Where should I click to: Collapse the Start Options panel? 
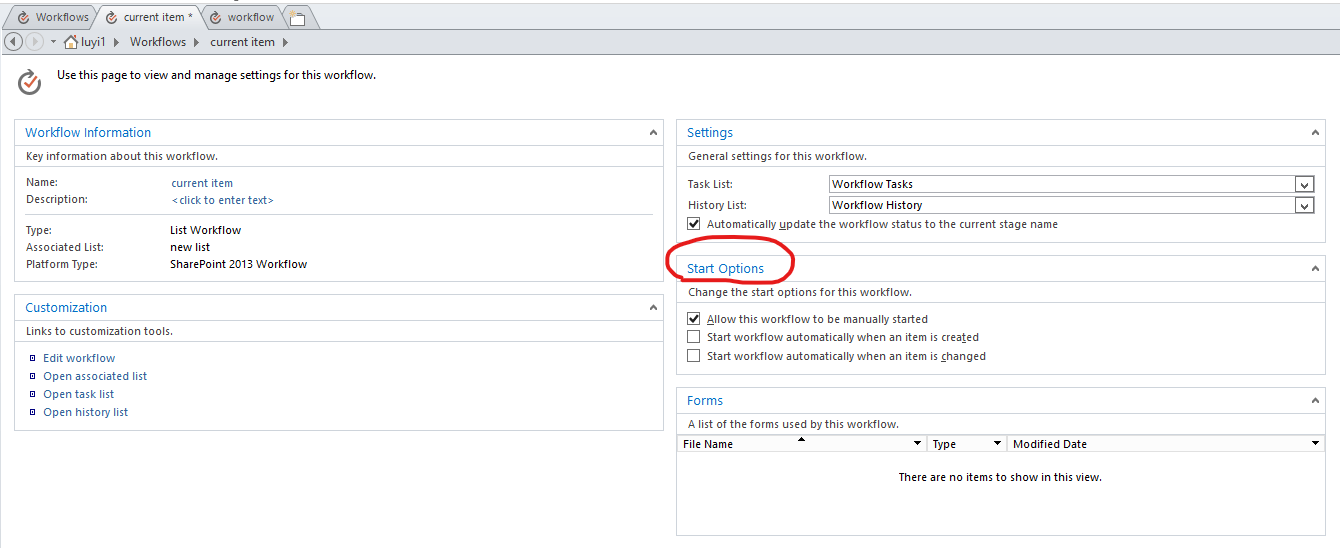click(1315, 268)
